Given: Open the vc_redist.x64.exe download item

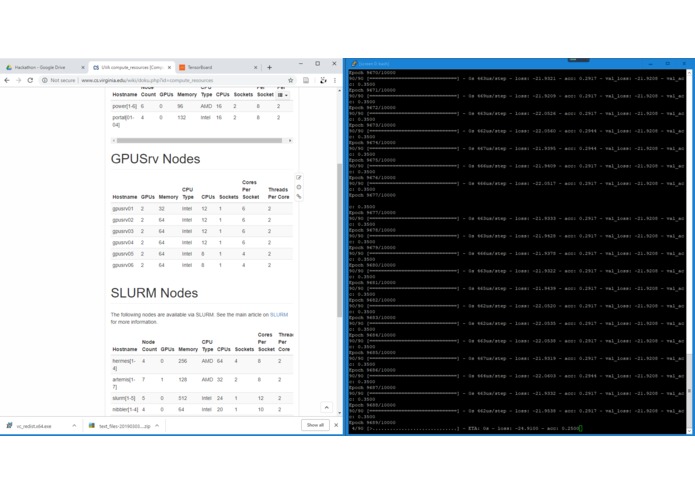Looking at the screenshot, I should [x=34, y=426].
